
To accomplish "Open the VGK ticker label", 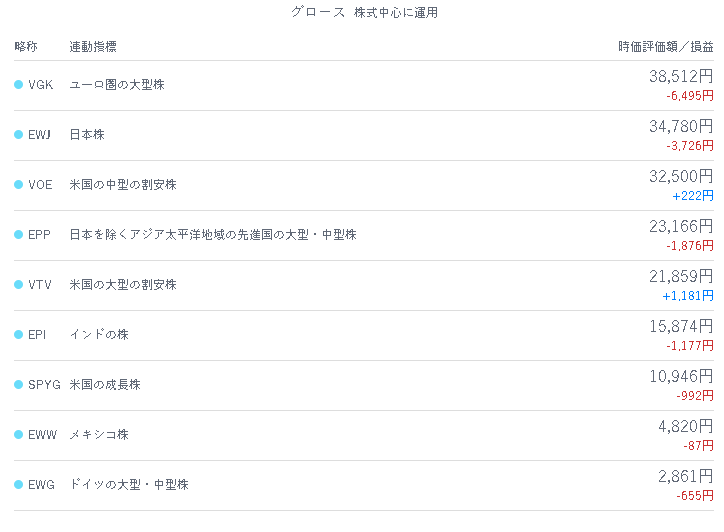I will (x=41, y=85).
